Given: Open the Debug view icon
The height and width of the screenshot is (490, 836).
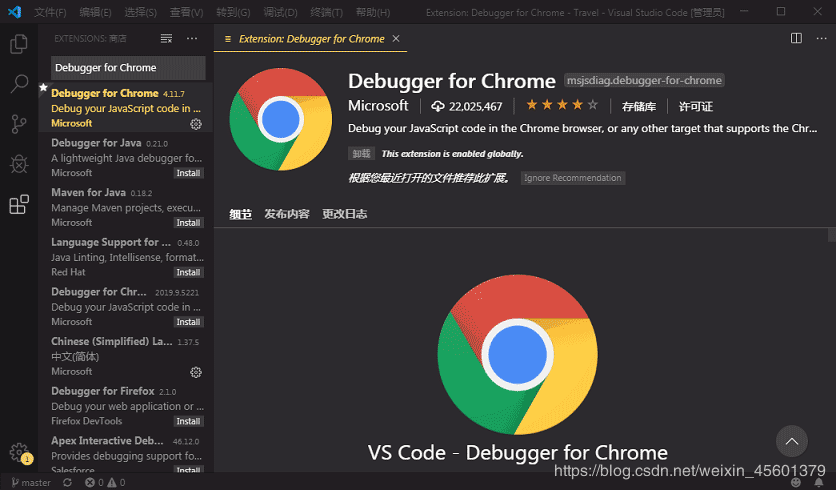Looking at the screenshot, I should [x=18, y=164].
